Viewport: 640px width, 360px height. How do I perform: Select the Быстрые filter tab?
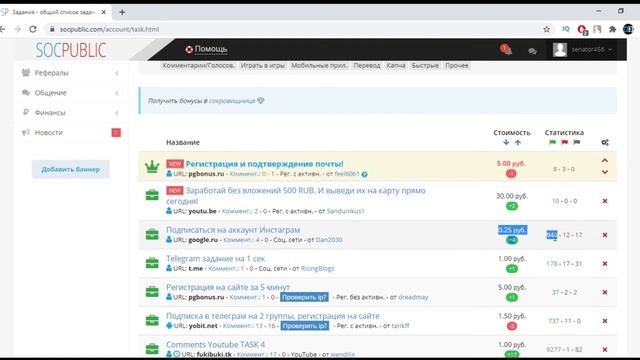pos(425,65)
